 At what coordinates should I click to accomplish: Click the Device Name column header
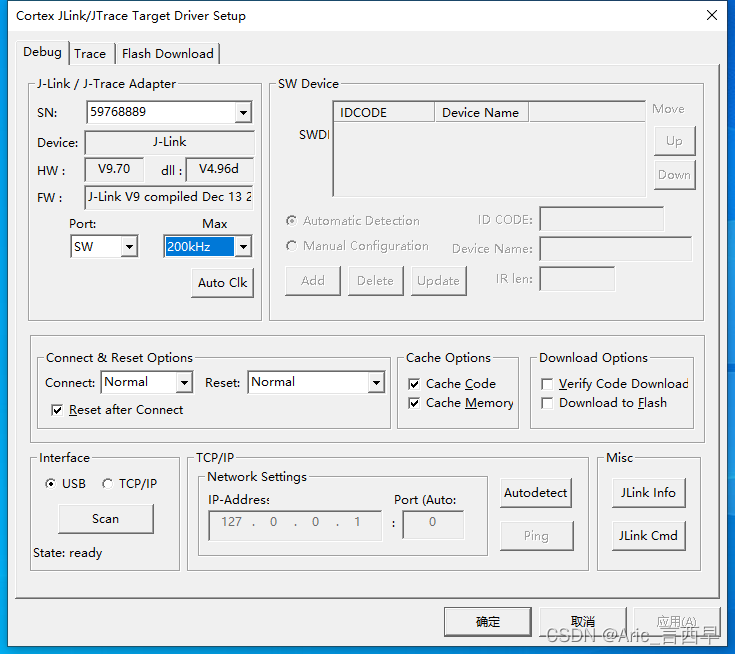482,113
